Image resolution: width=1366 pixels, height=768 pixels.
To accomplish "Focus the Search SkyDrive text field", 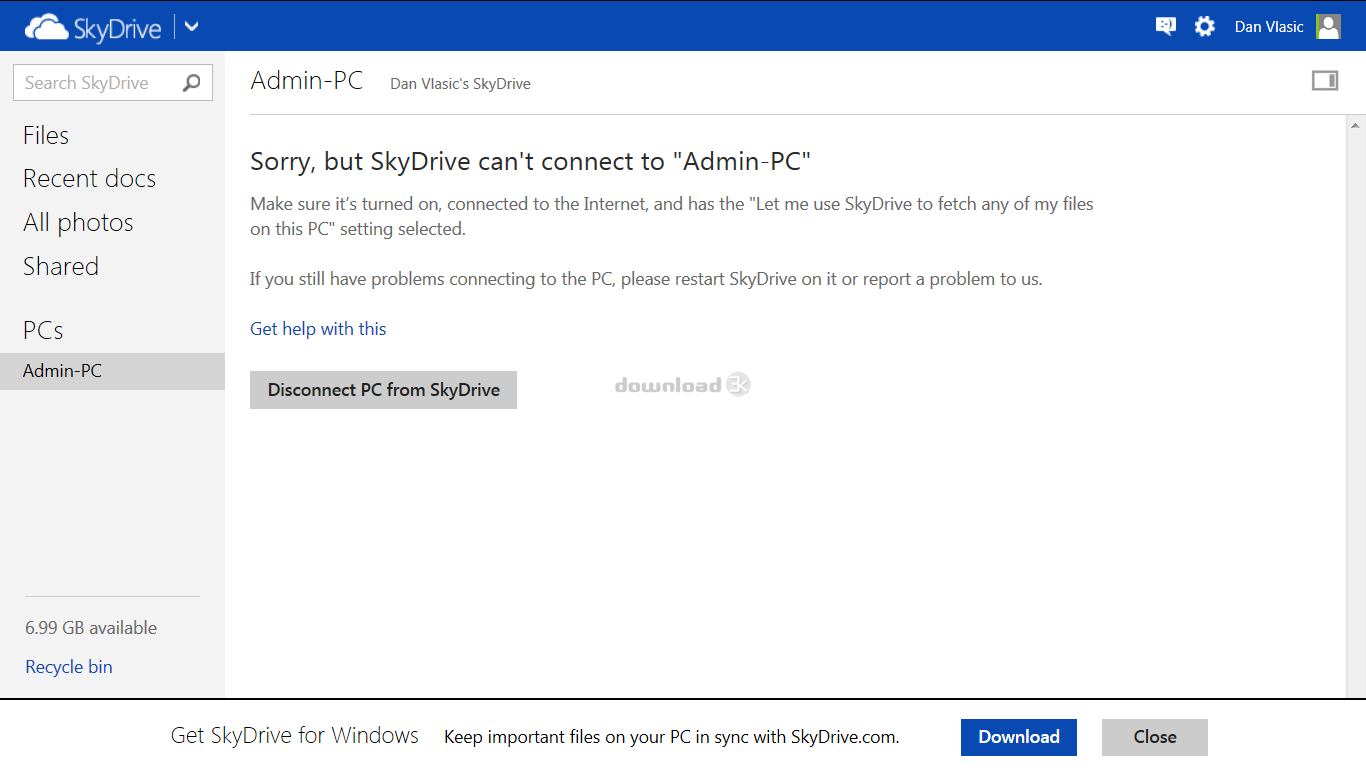I will coord(95,83).
